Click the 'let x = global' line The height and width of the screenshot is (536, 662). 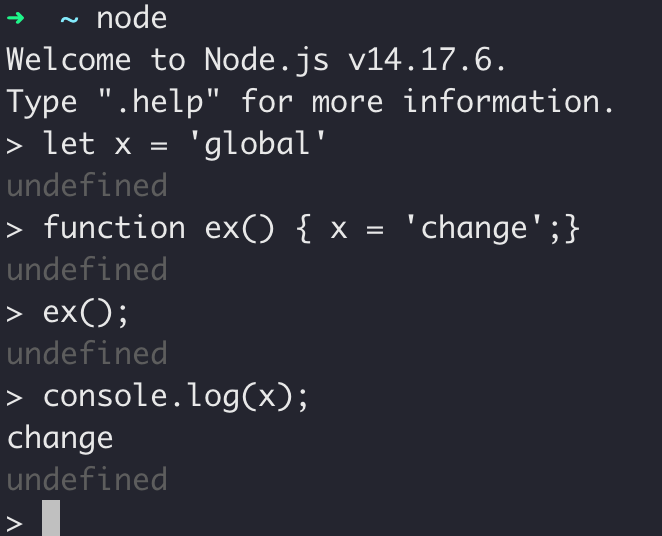click(166, 145)
